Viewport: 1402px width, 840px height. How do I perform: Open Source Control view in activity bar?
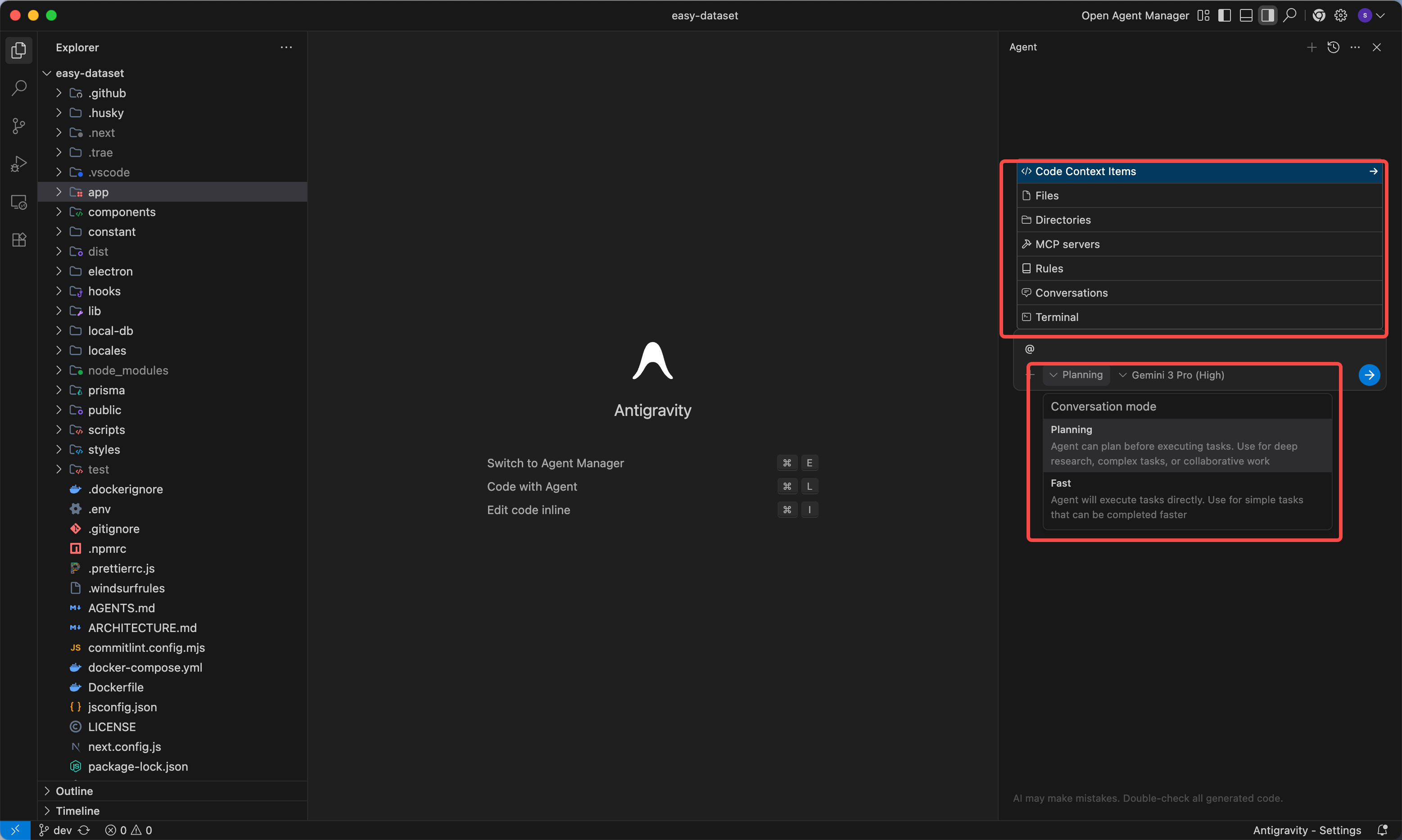click(18, 126)
